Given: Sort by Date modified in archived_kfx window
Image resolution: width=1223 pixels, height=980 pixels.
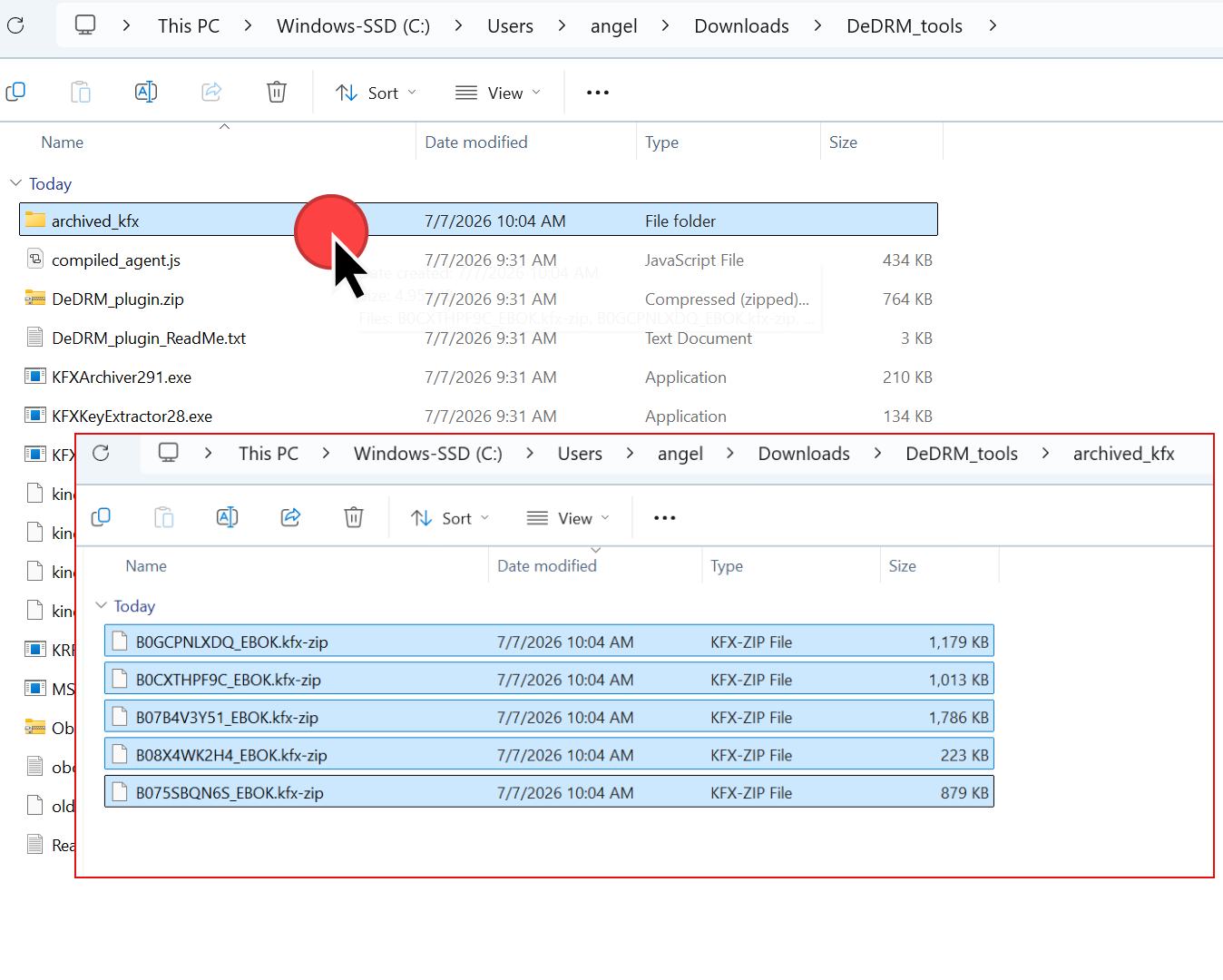Looking at the screenshot, I should [x=547, y=565].
